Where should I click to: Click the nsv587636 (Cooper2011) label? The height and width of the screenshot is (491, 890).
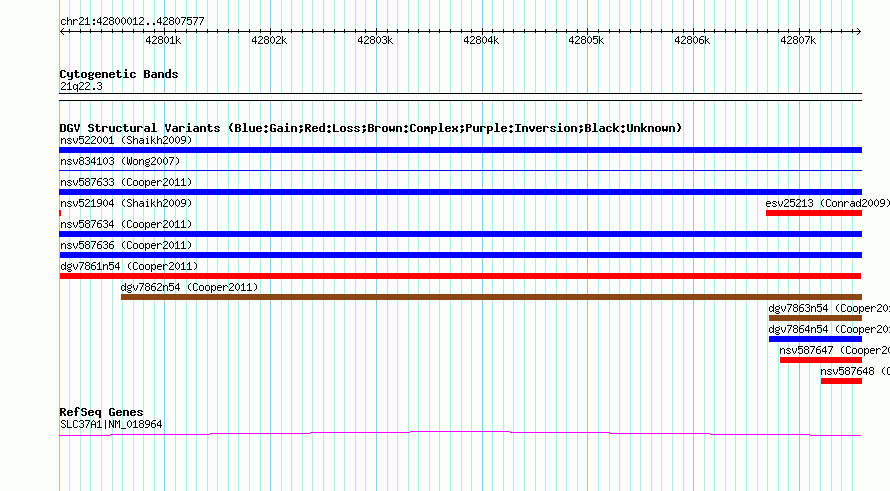(126, 245)
